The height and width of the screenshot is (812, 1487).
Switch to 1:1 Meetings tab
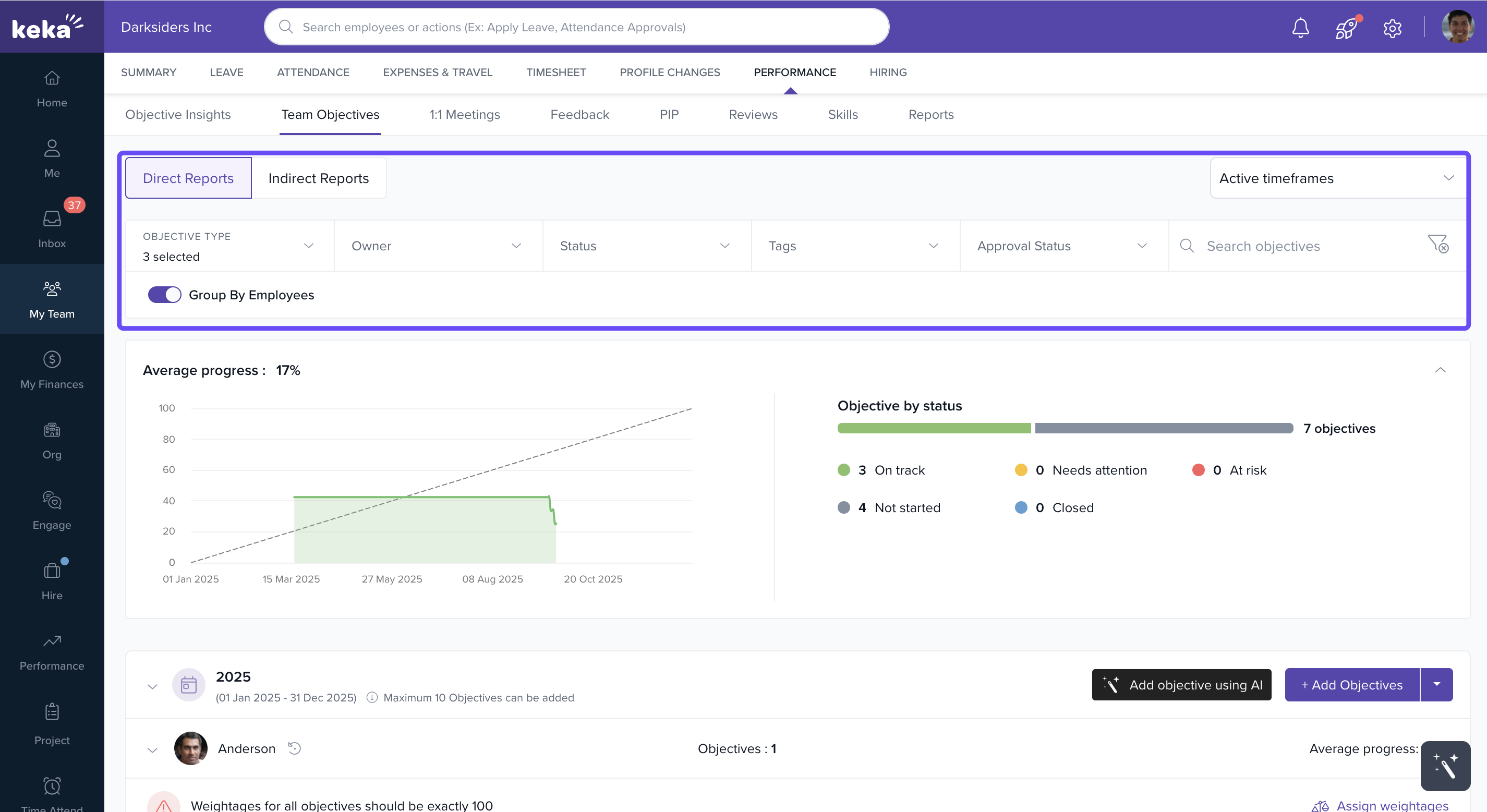464,114
